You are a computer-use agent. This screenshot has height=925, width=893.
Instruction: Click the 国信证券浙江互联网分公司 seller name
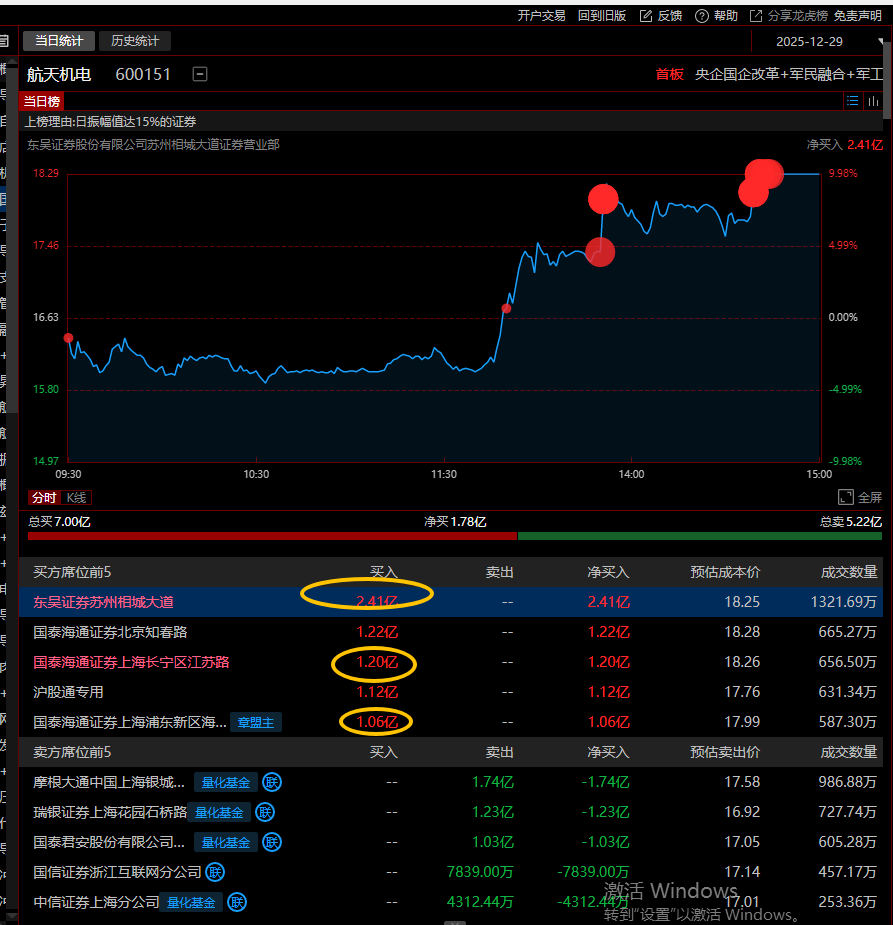[x=117, y=872]
